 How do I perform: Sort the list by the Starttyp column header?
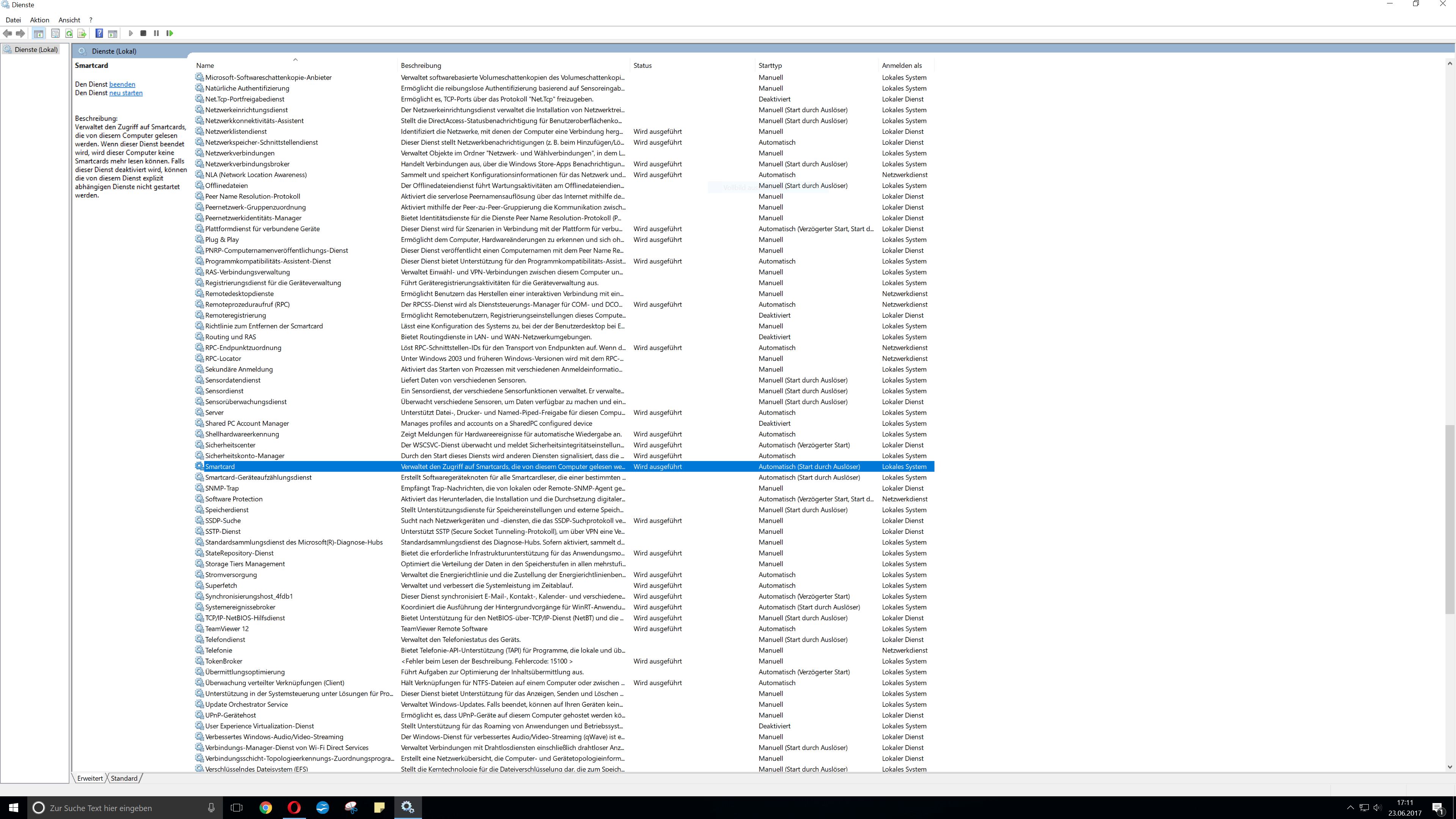pos(770,66)
